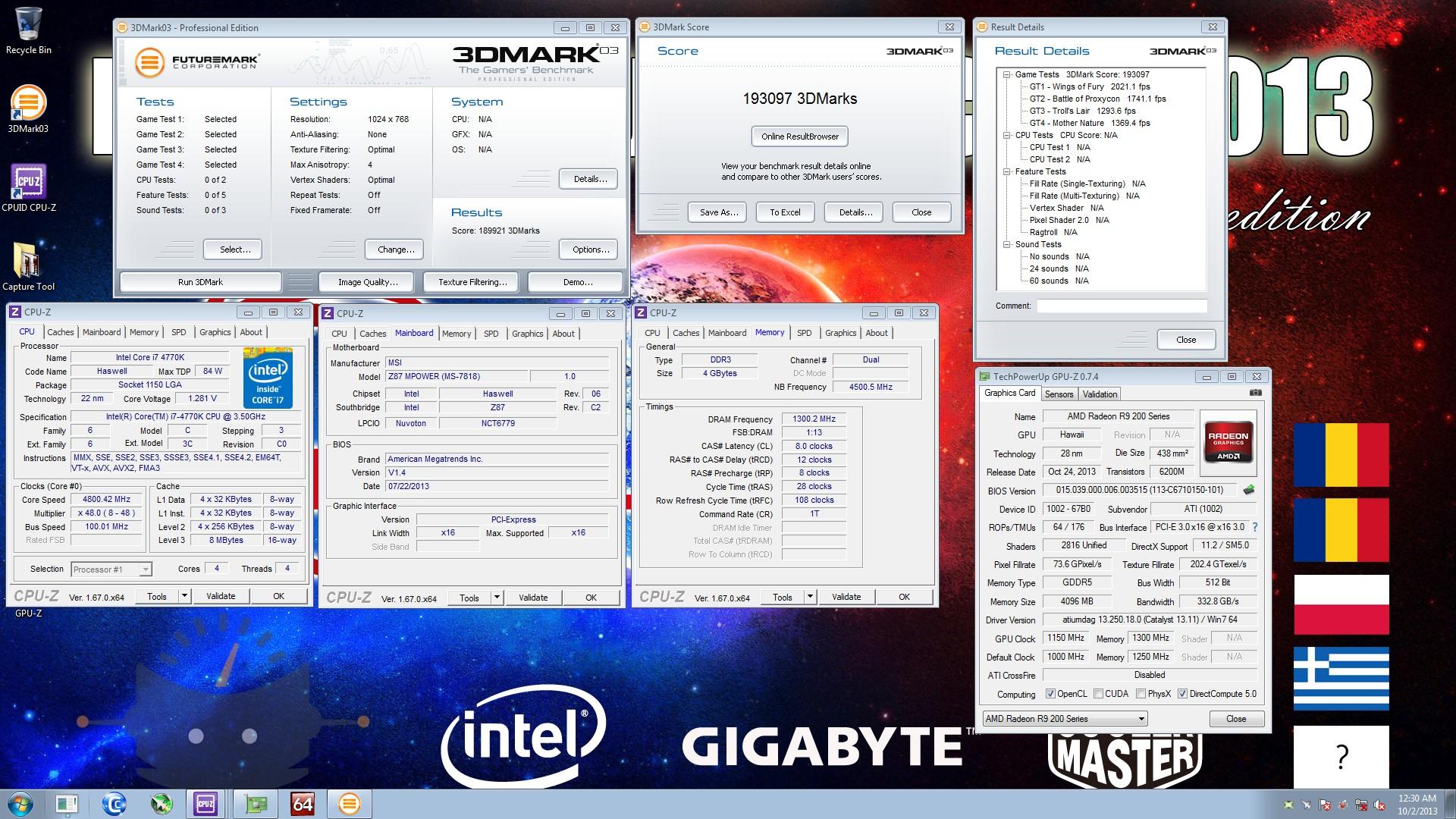The width and height of the screenshot is (1456, 819).
Task: Open the AMD Radeon R9 200 Series dropdown
Action: click(1065, 719)
